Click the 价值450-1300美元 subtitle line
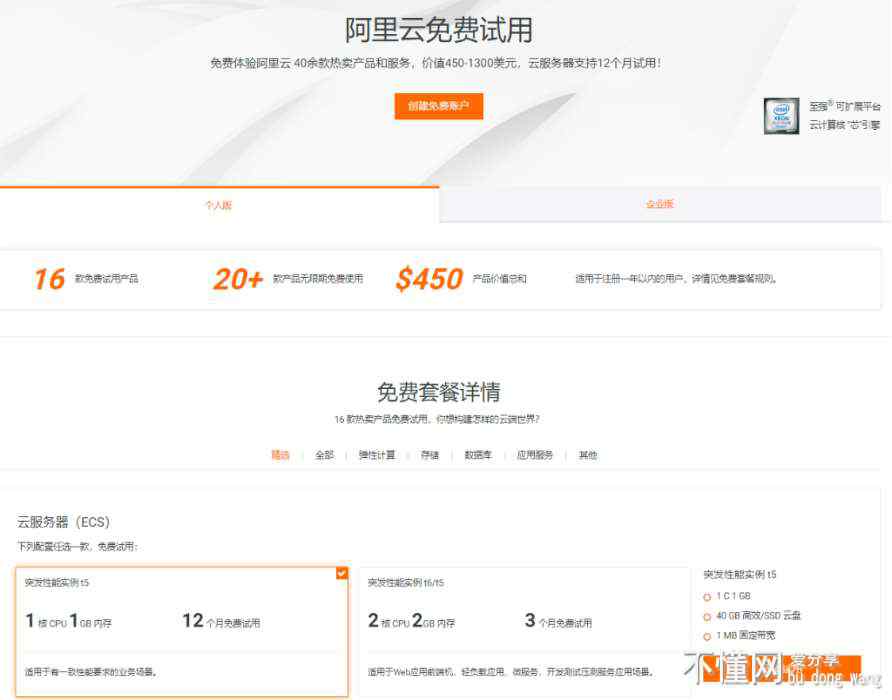Viewport: 892px width, 700px height. tap(436, 63)
